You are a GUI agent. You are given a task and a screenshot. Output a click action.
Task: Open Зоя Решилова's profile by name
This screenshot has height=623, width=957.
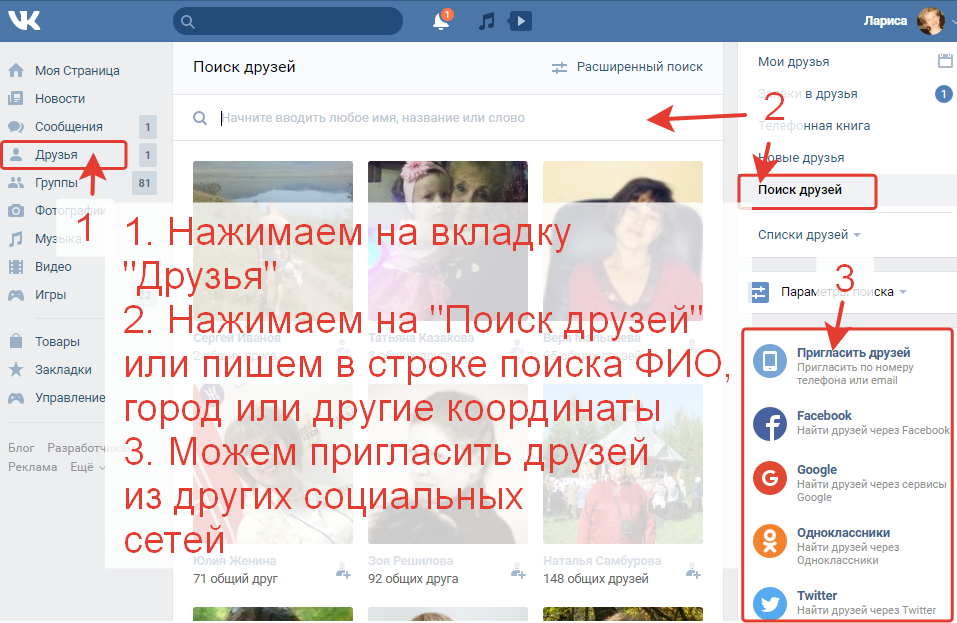pos(410,560)
